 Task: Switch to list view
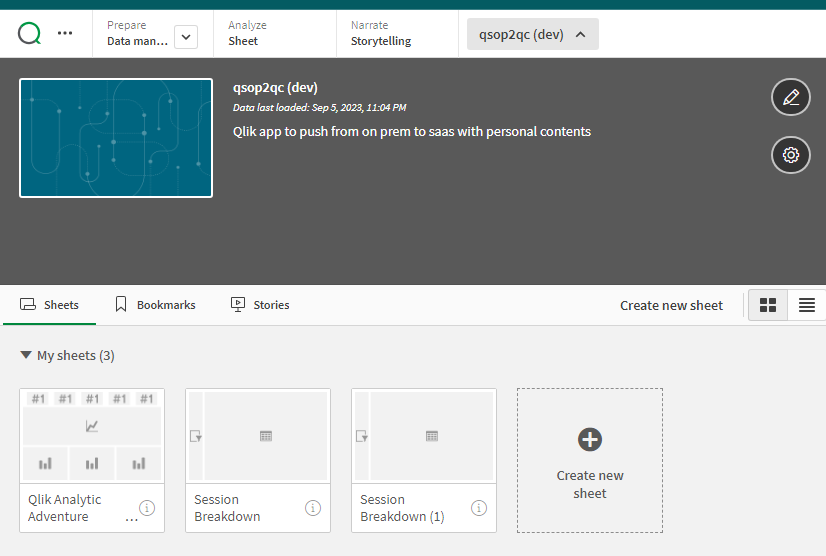(x=807, y=305)
